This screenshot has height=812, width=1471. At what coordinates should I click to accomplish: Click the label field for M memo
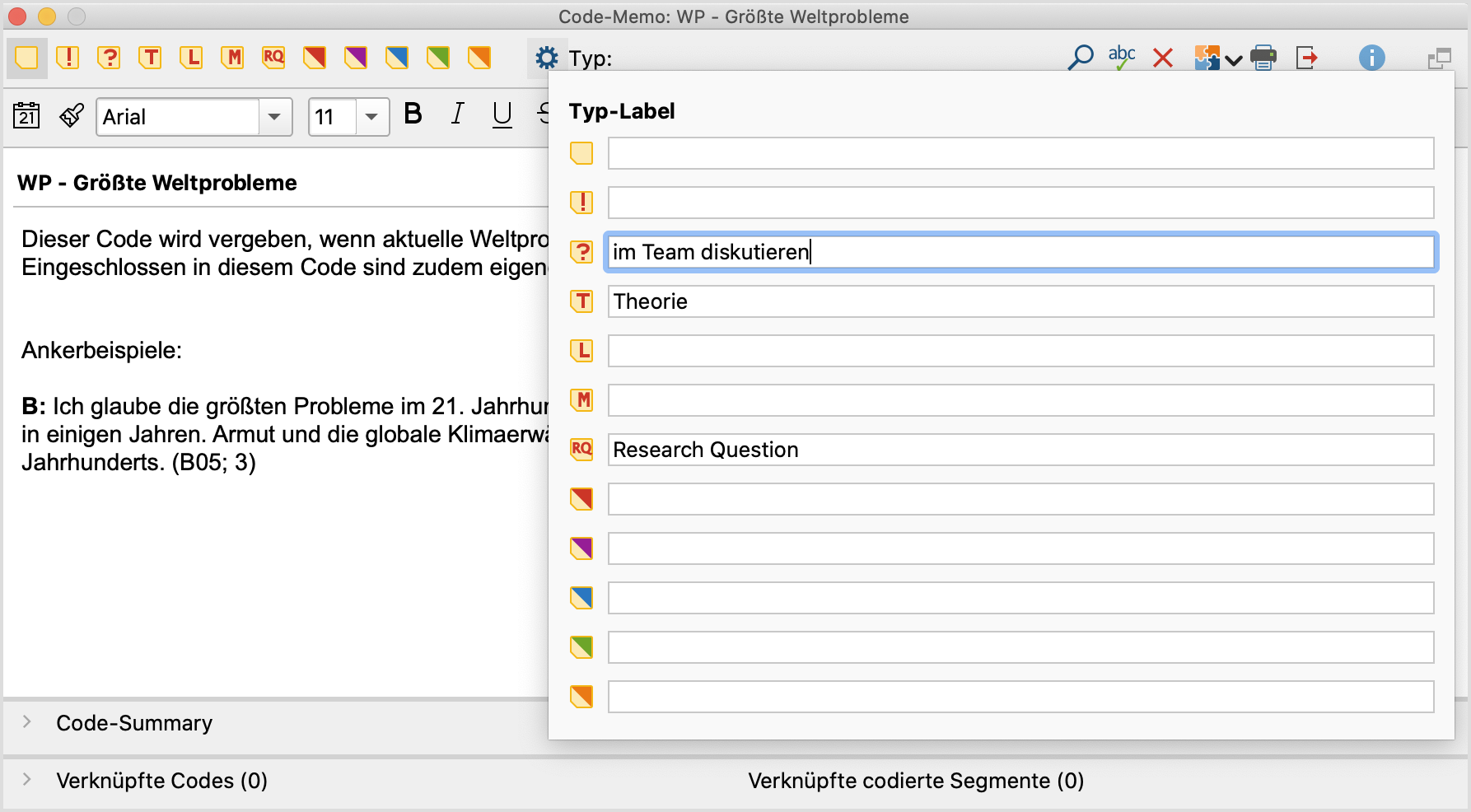(1021, 400)
